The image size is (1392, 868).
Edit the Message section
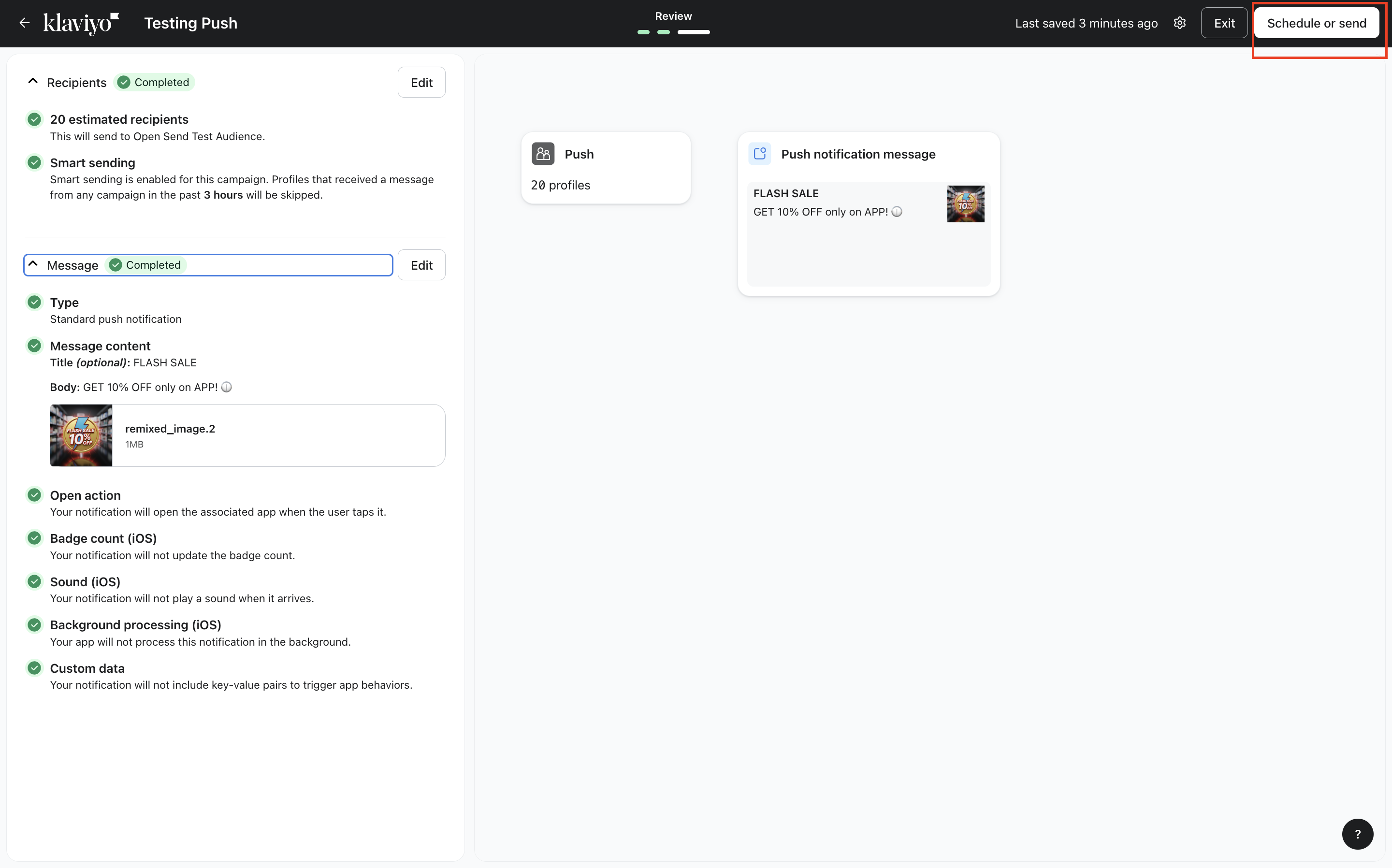(x=421, y=265)
